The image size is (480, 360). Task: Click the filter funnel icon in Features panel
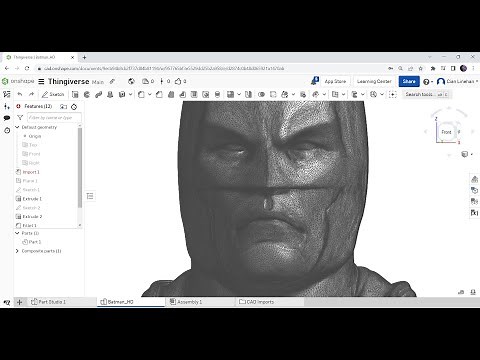[20, 118]
